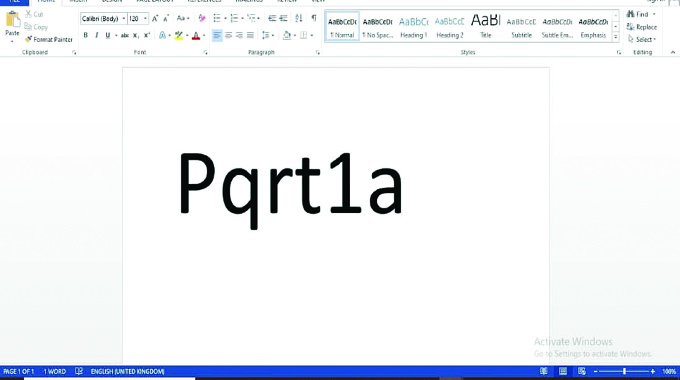
Task: Open the Calibri (Body) font name dropdown
Action: pyautogui.click(x=124, y=19)
